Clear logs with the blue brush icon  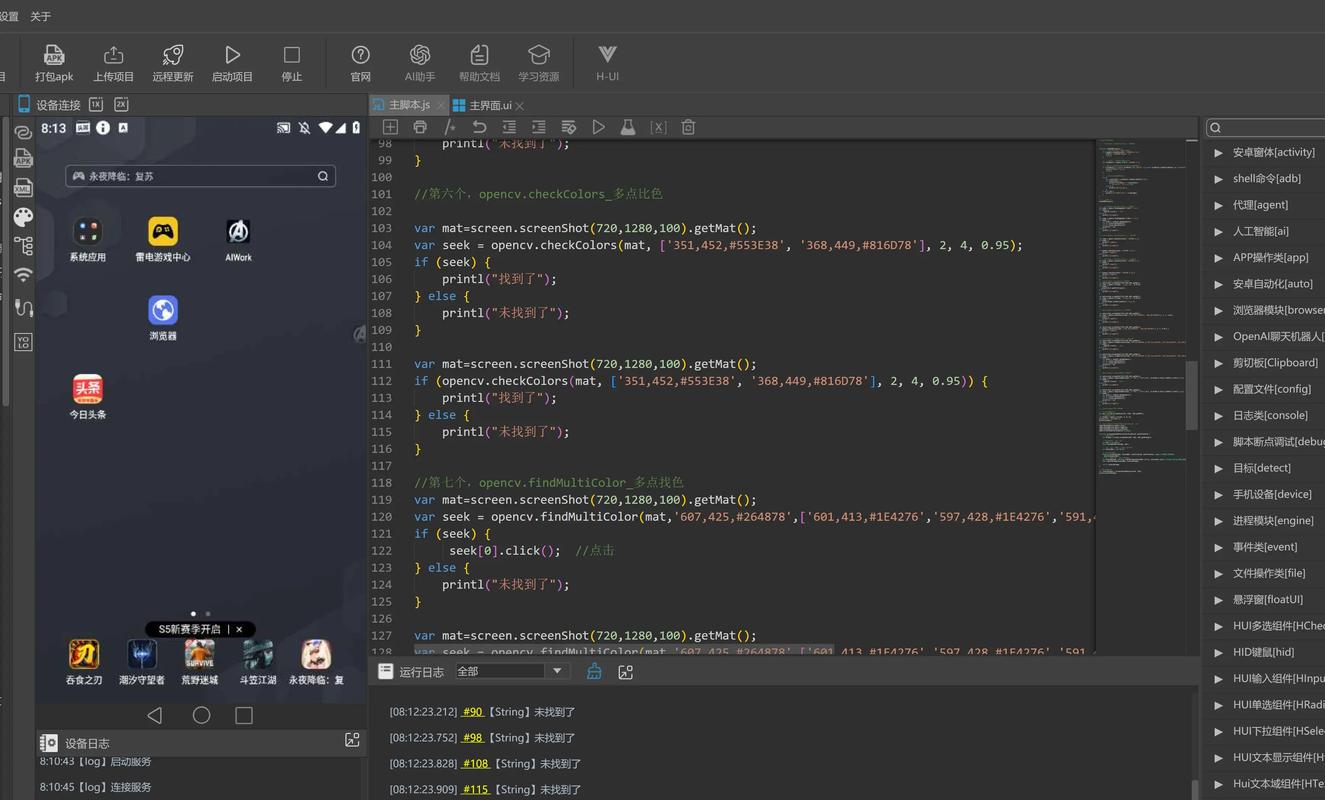click(594, 671)
